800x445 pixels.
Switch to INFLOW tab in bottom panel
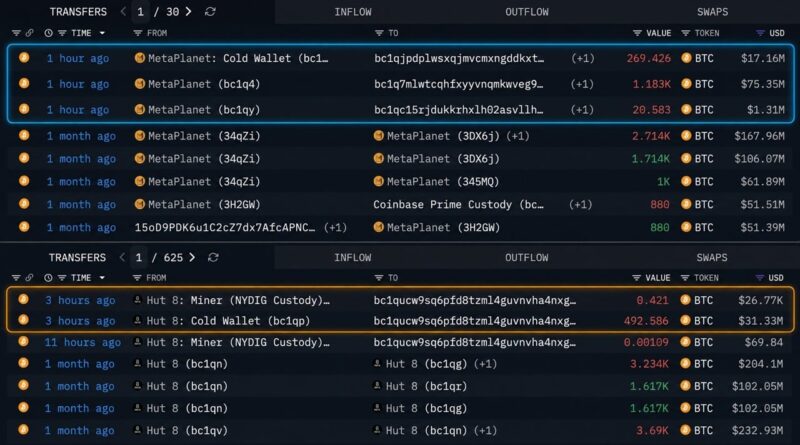coord(353,258)
